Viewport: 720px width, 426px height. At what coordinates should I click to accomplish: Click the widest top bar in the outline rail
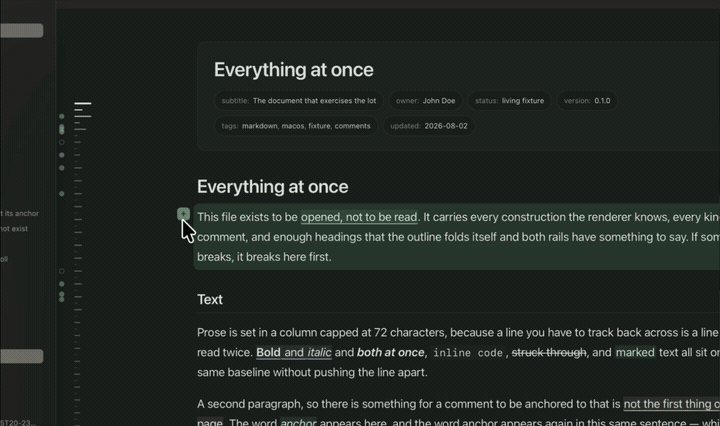click(x=83, y=103)
